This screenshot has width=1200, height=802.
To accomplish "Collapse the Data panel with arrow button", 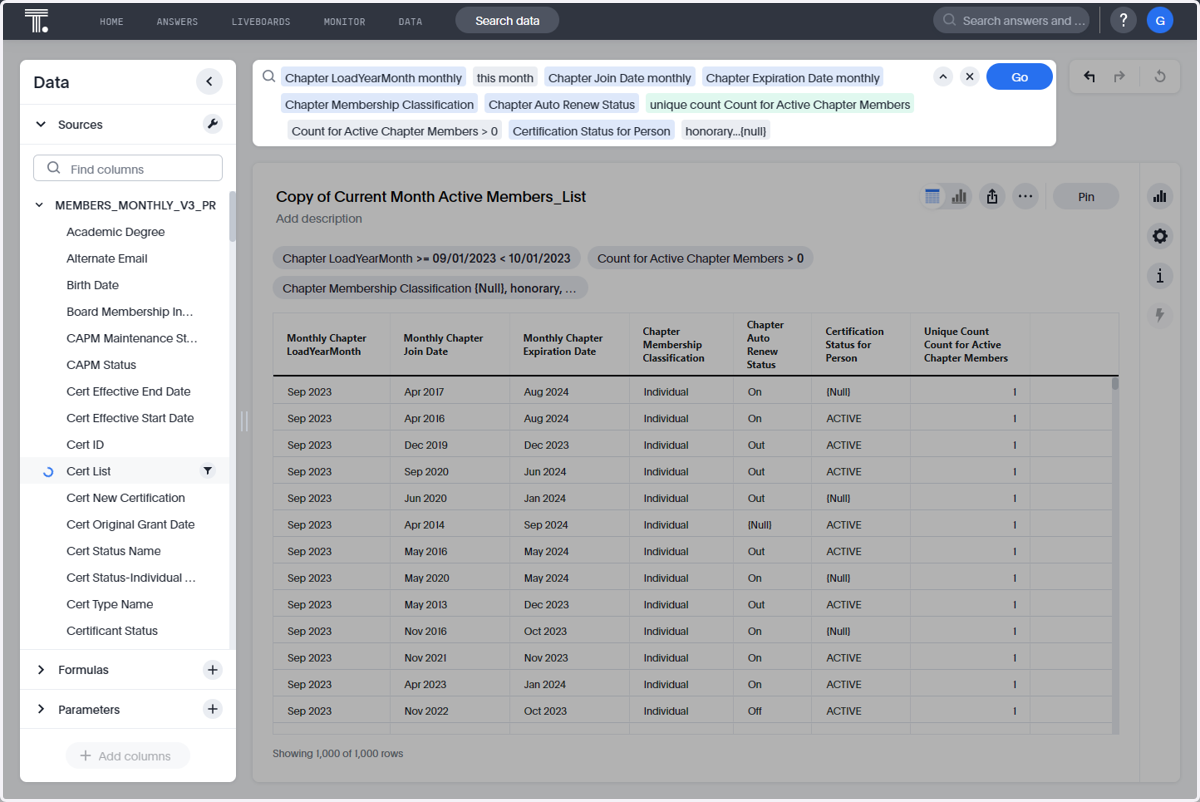I will point(209,82).
